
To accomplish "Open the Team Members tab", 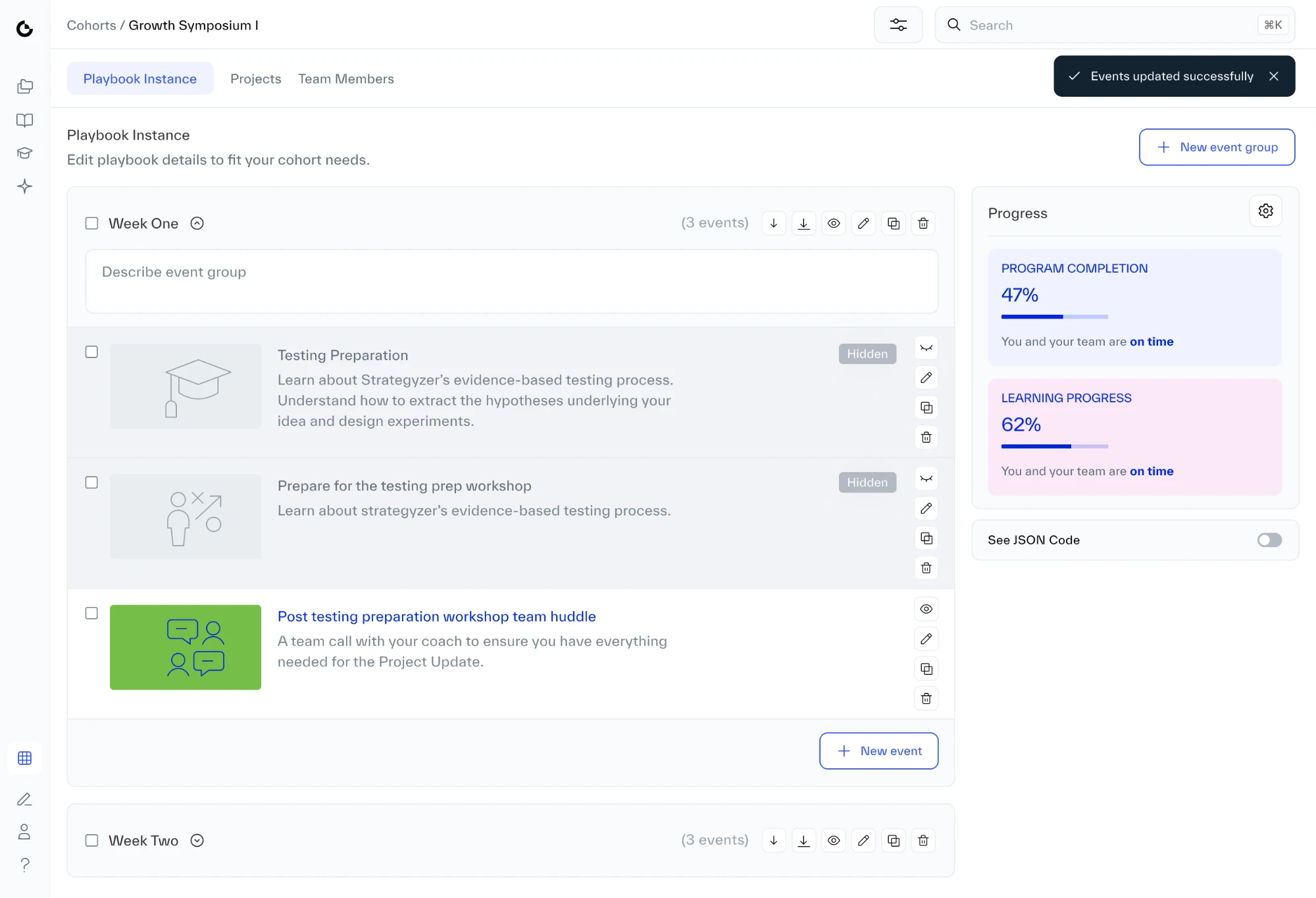I will 346,79.
